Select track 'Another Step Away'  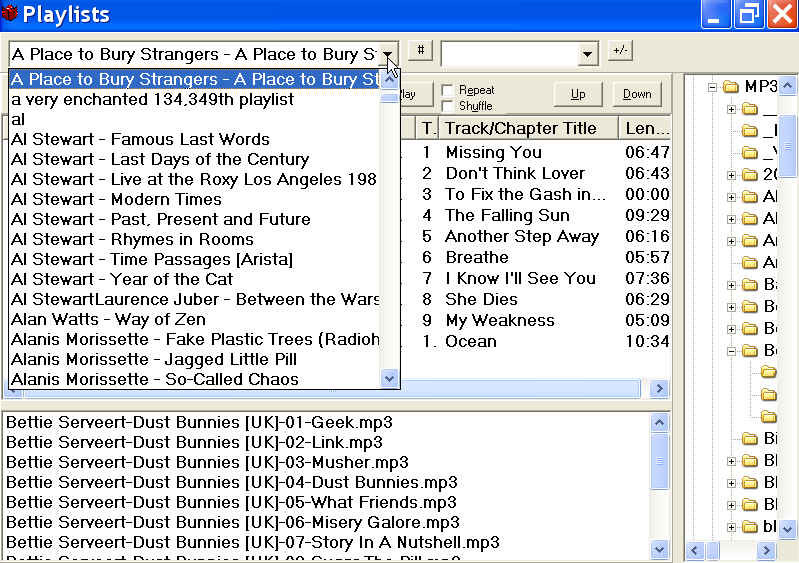(x=522, y=236)
